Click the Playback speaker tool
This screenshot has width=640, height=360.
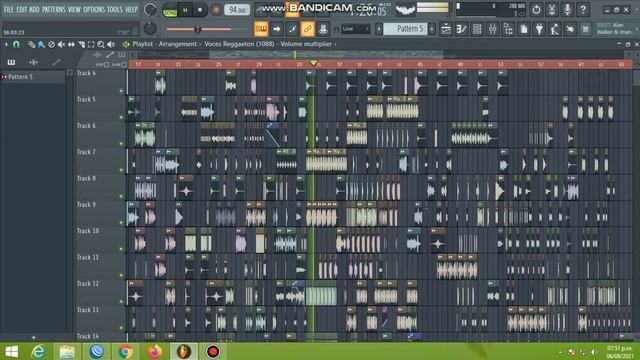click(111, 44)
